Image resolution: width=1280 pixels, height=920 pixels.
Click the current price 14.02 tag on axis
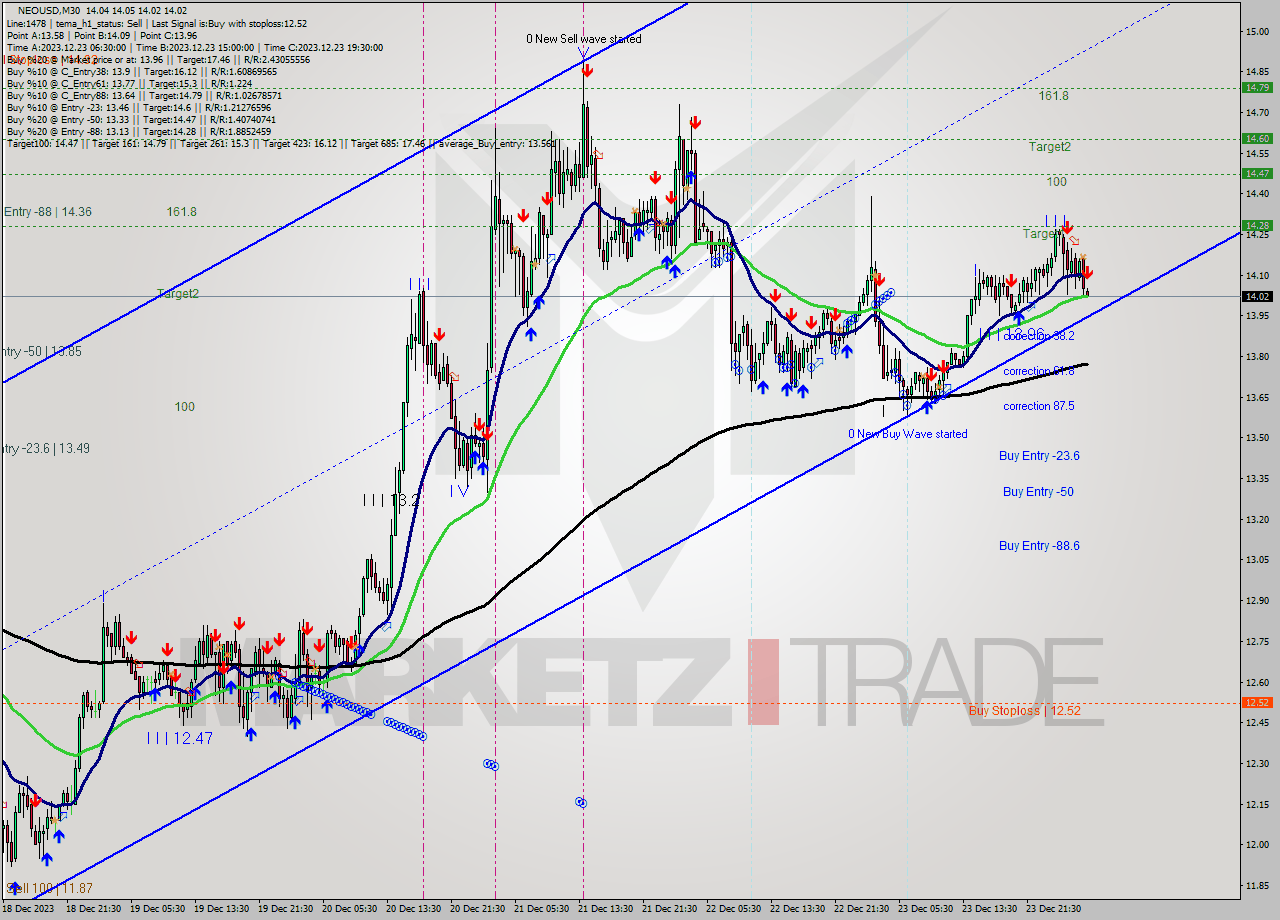coord(1257,296)
